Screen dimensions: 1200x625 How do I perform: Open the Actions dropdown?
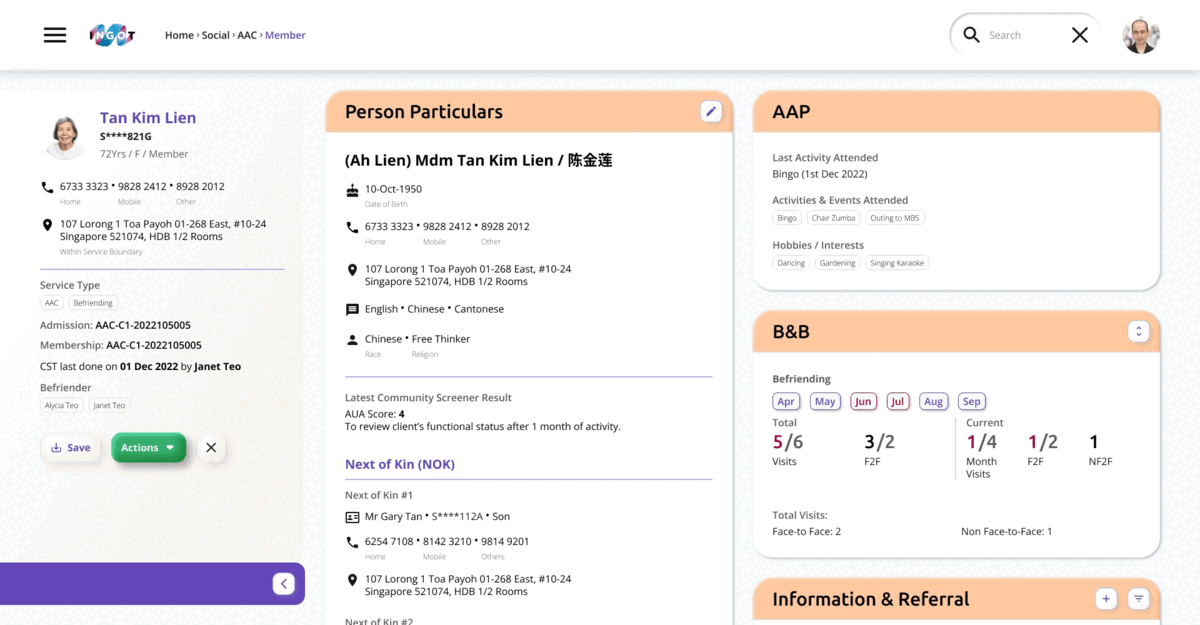149,448
